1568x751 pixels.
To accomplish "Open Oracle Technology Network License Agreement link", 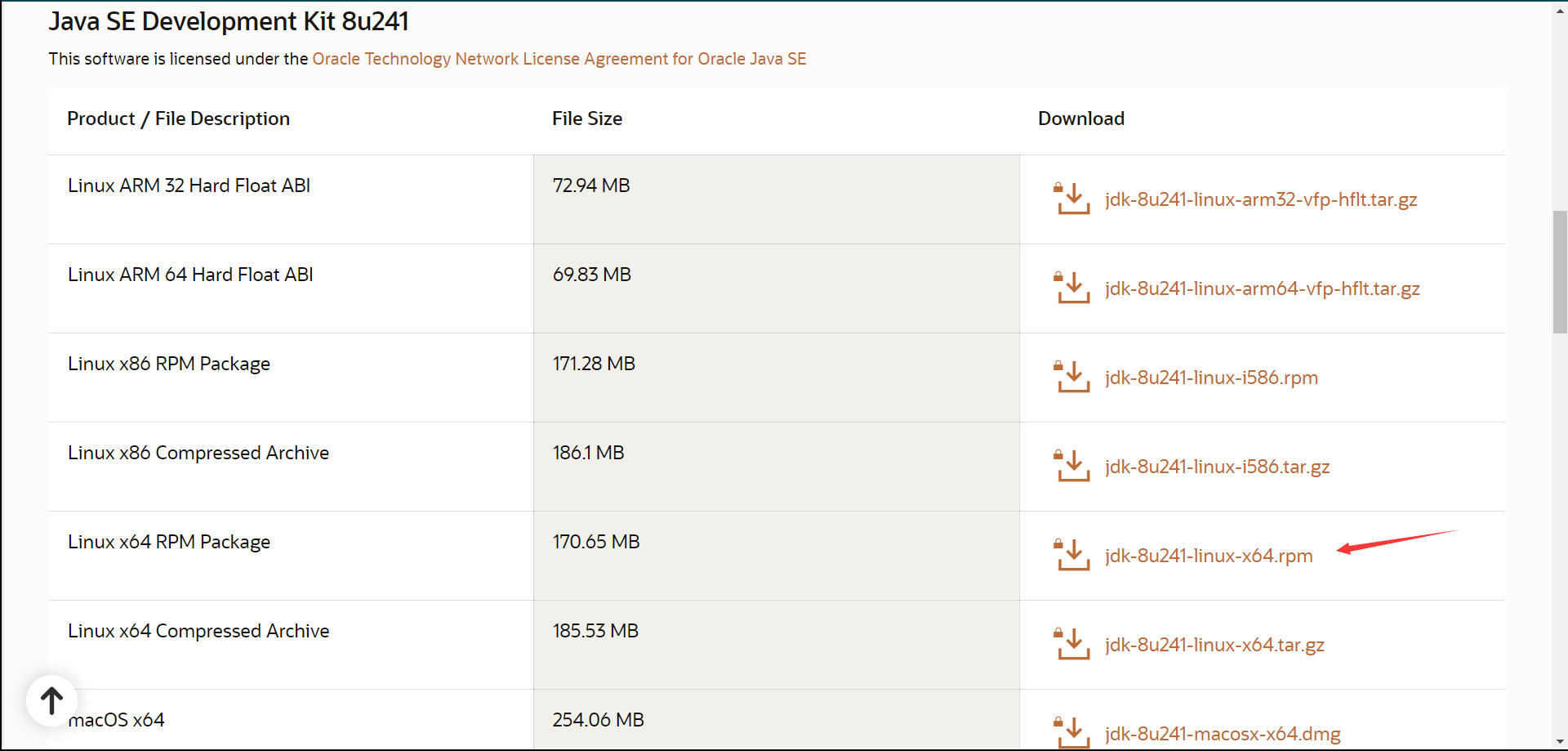I will pyautogui.click(x=559, y=59).
